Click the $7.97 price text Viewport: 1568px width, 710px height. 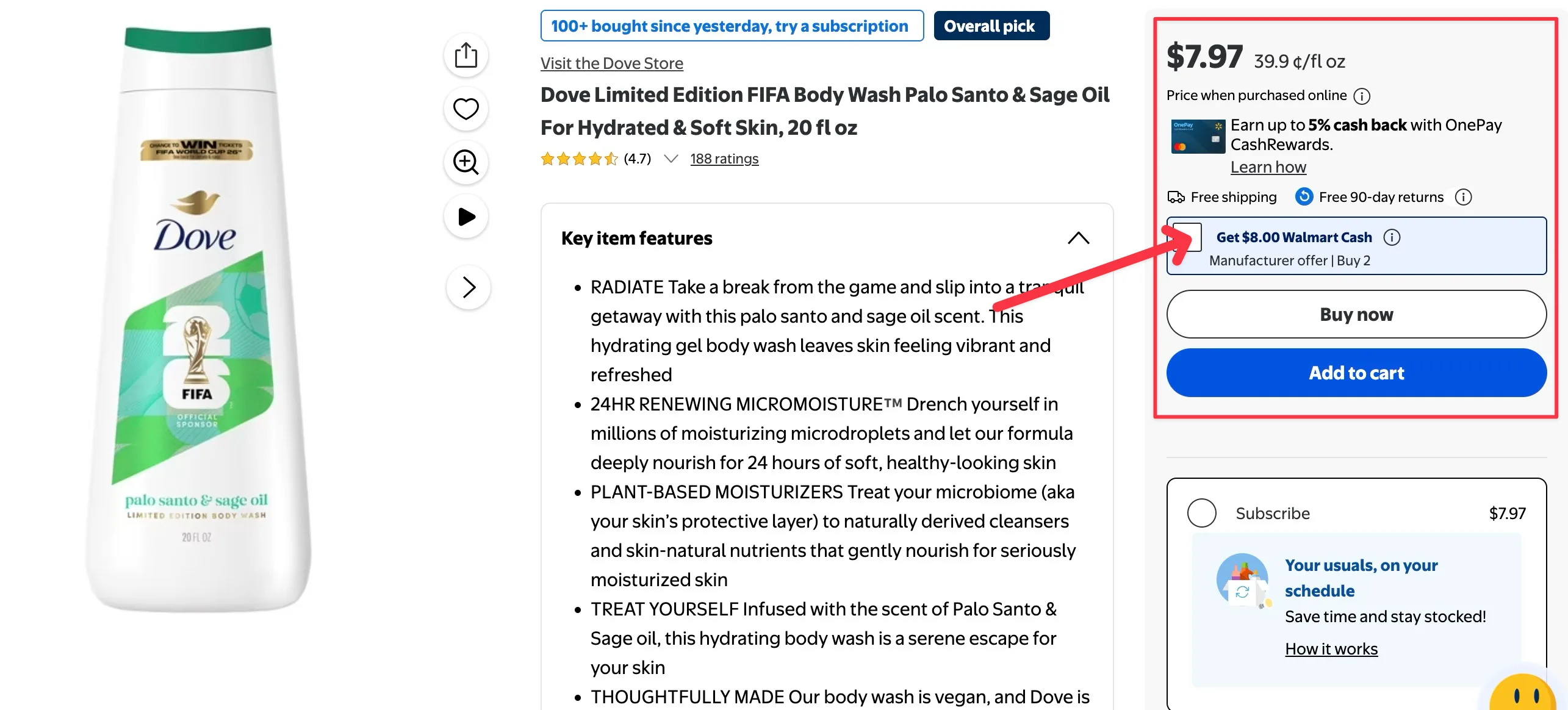(x=1204, y=56)
